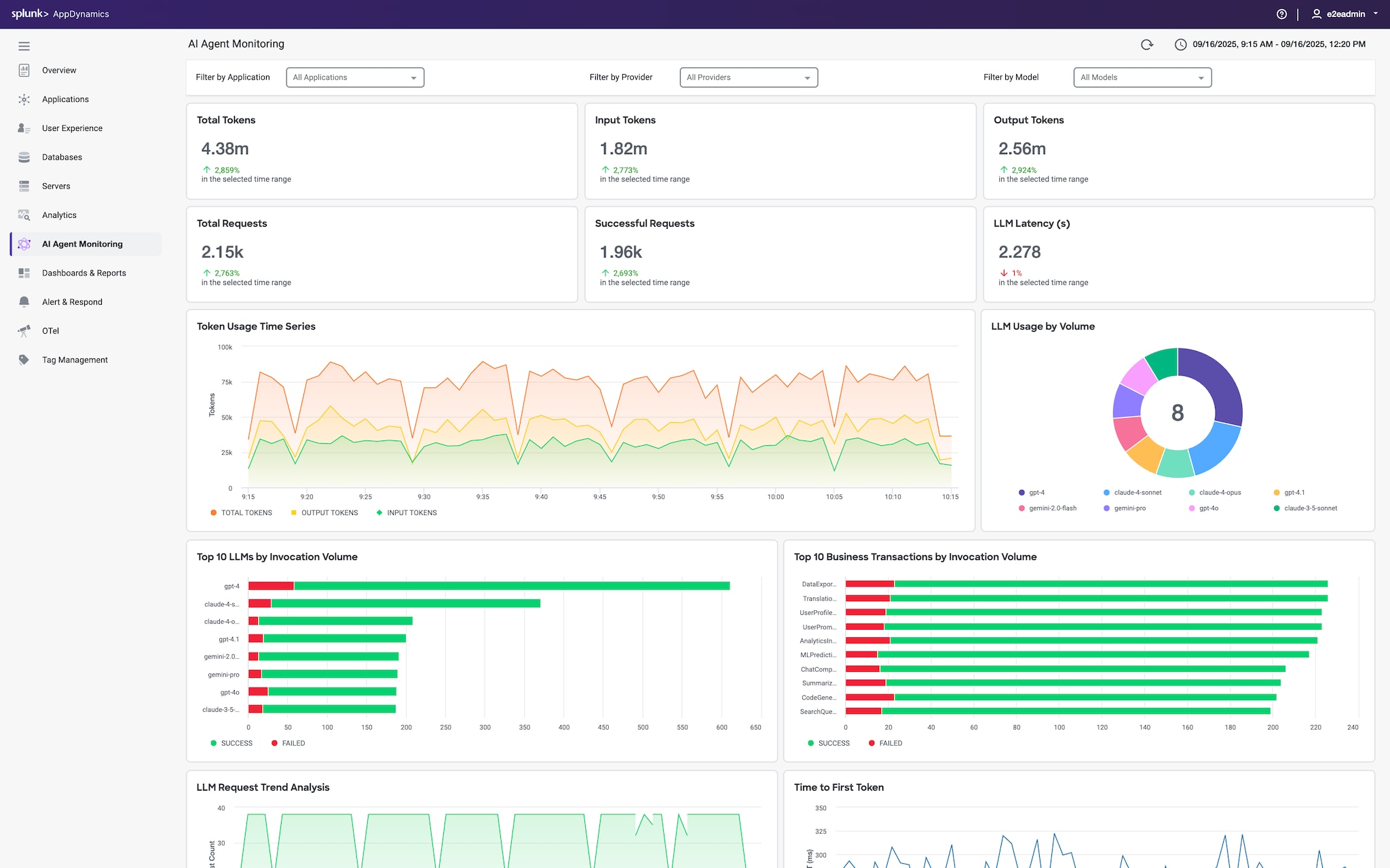
Task: Click the Servers sidebar icon
Action: [24, 186]
